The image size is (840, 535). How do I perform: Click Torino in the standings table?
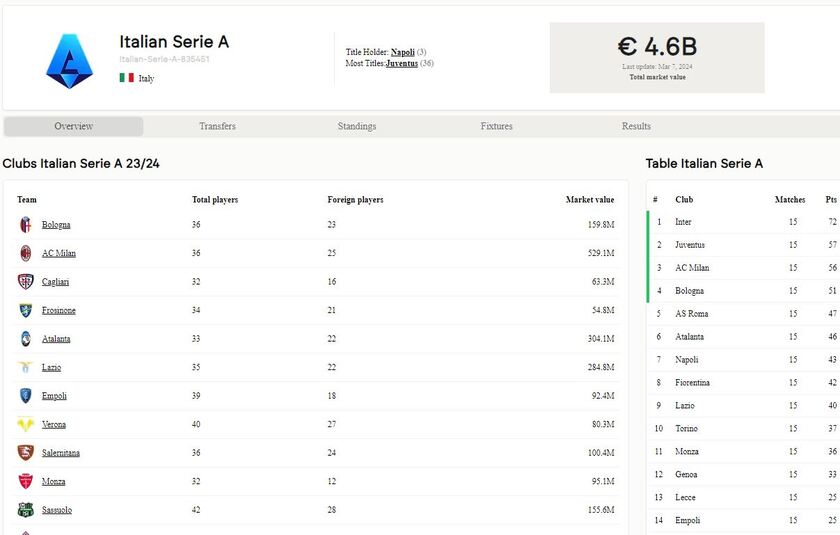686,428
